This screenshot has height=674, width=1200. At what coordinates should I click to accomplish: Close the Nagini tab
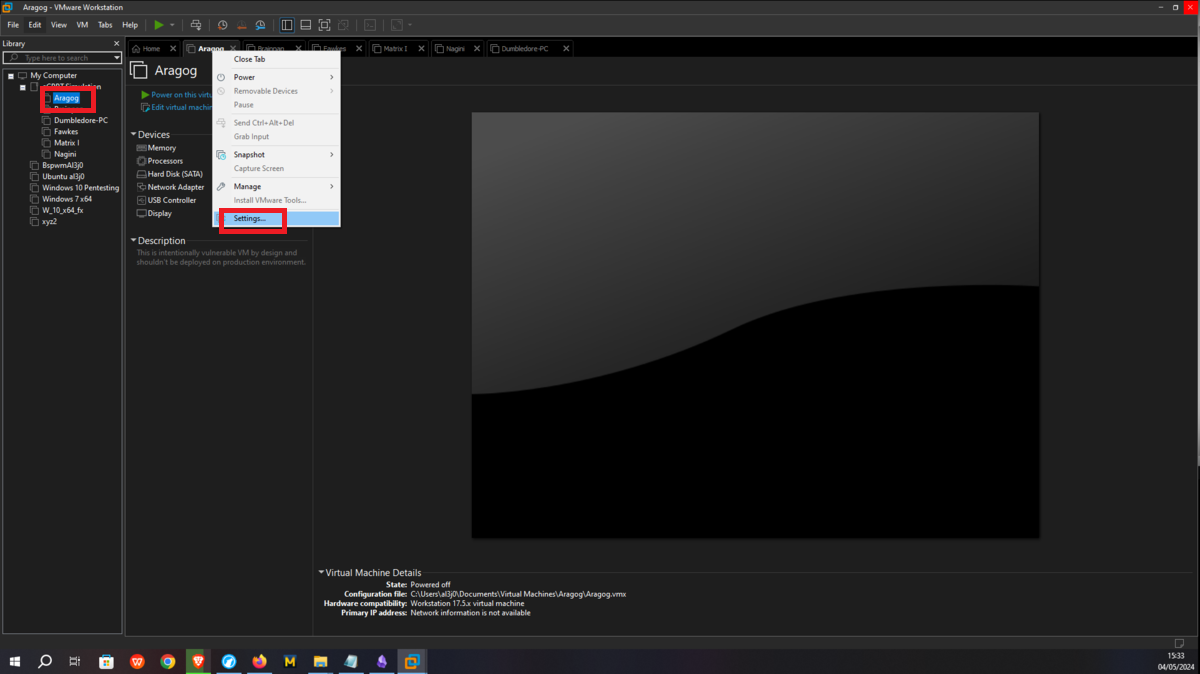(x=477, y=48)
